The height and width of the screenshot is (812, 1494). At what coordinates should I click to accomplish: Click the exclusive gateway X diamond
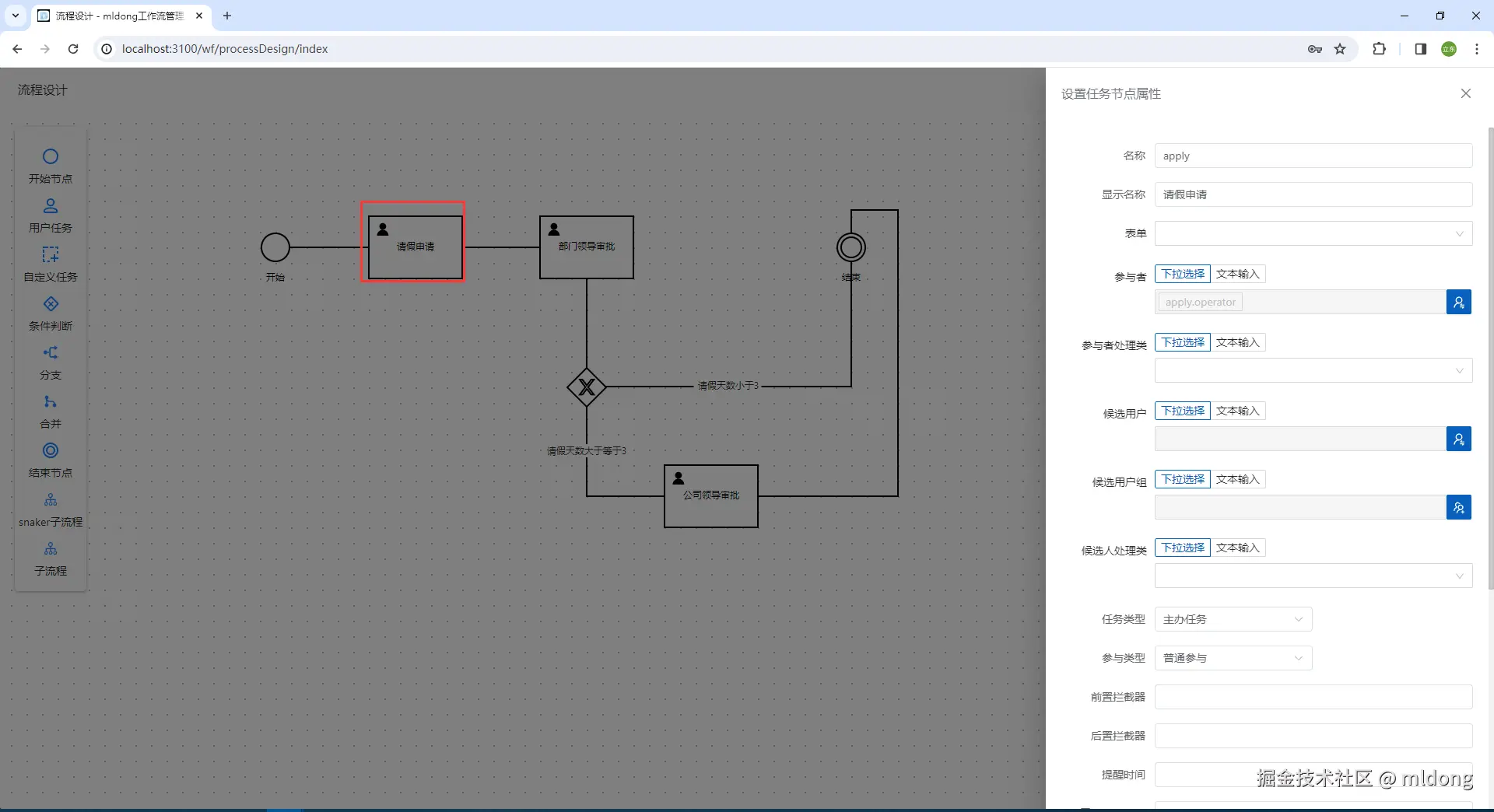tap(587, 387)
